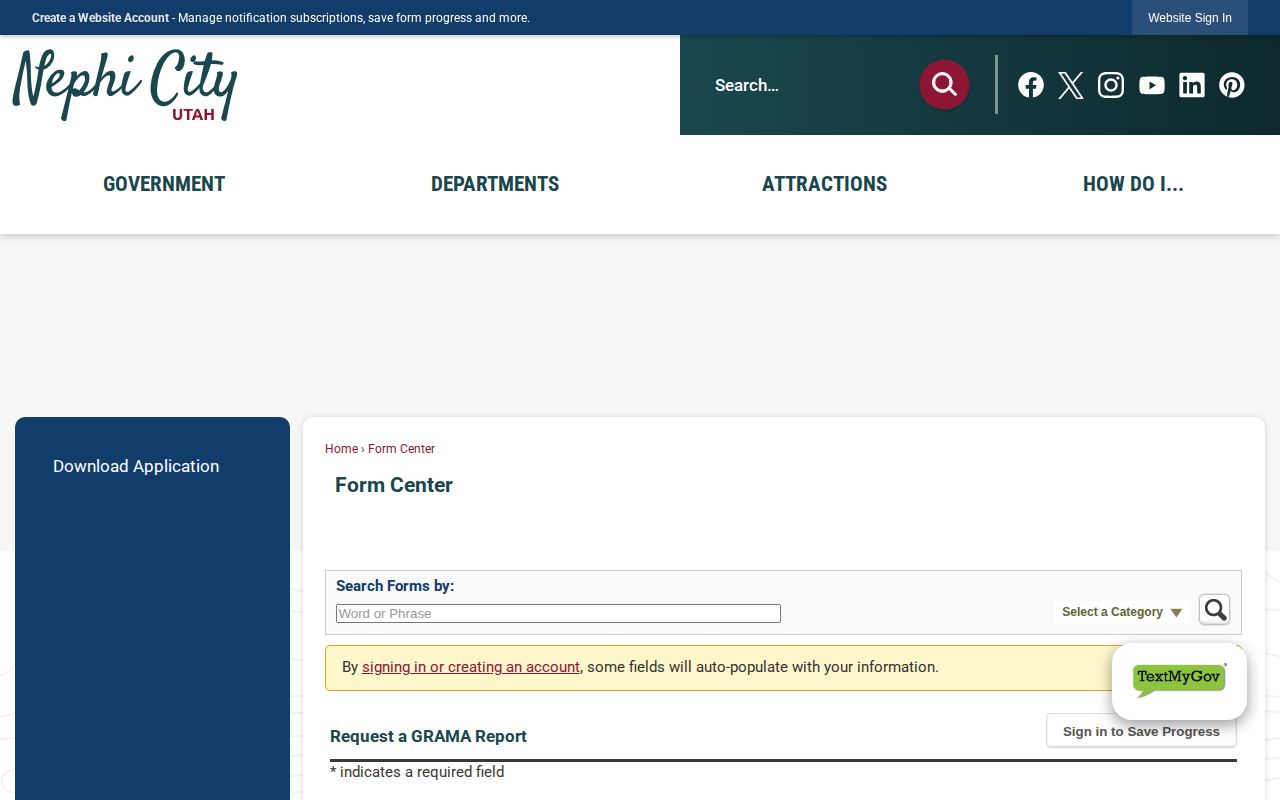Open the LinkedIn icon in header
The image size is (1280, 800).
click(x=1192, y=85)
